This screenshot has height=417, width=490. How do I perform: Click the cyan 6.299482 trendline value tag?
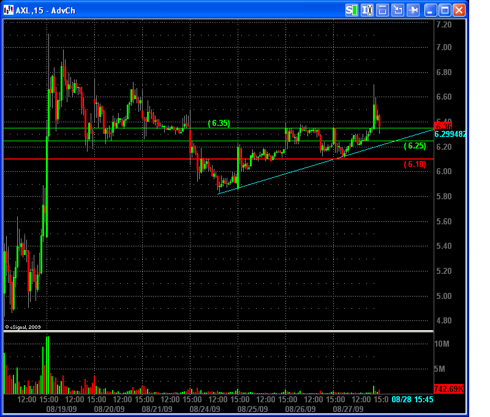coord(450,134)
